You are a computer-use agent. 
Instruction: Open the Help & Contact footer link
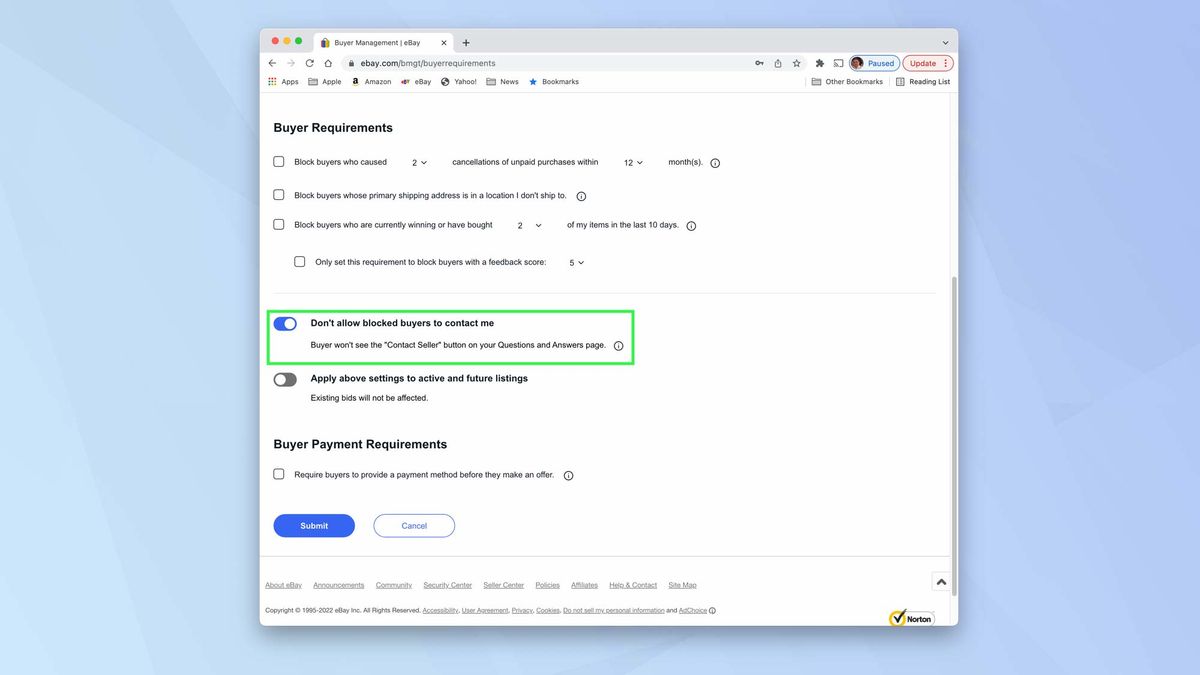point(633,585)
